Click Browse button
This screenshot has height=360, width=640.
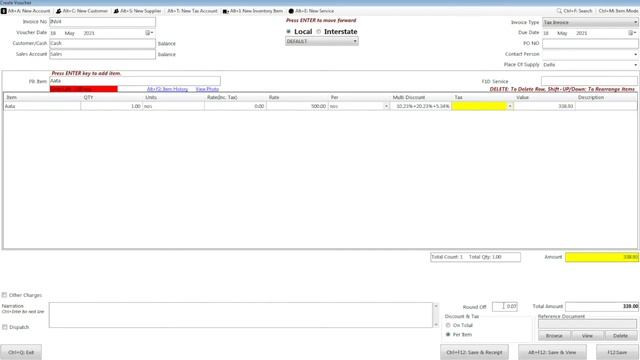pos(554,336)
